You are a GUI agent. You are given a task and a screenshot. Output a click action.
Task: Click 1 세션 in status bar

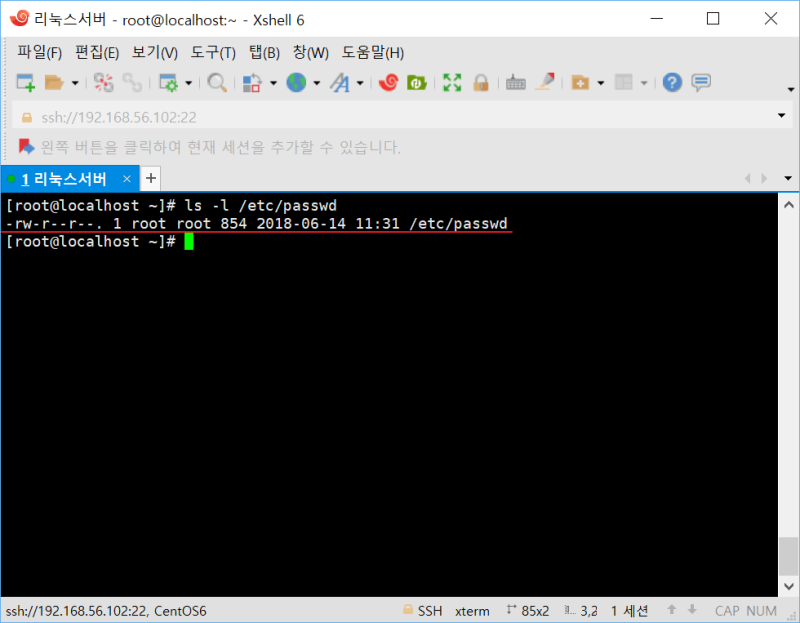pos(630,611)
